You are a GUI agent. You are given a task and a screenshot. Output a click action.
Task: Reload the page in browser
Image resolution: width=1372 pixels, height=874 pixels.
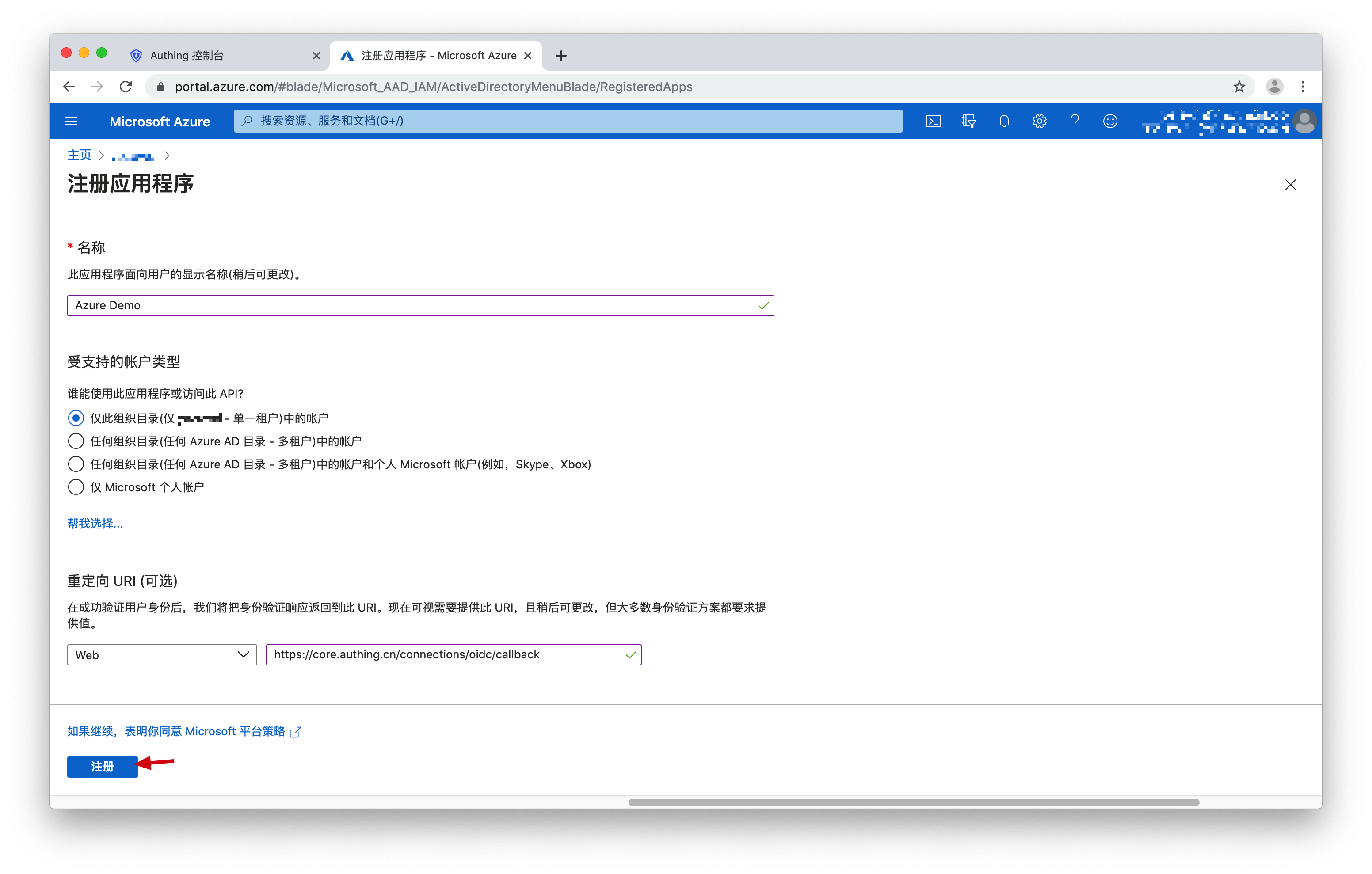click(126, 87)
